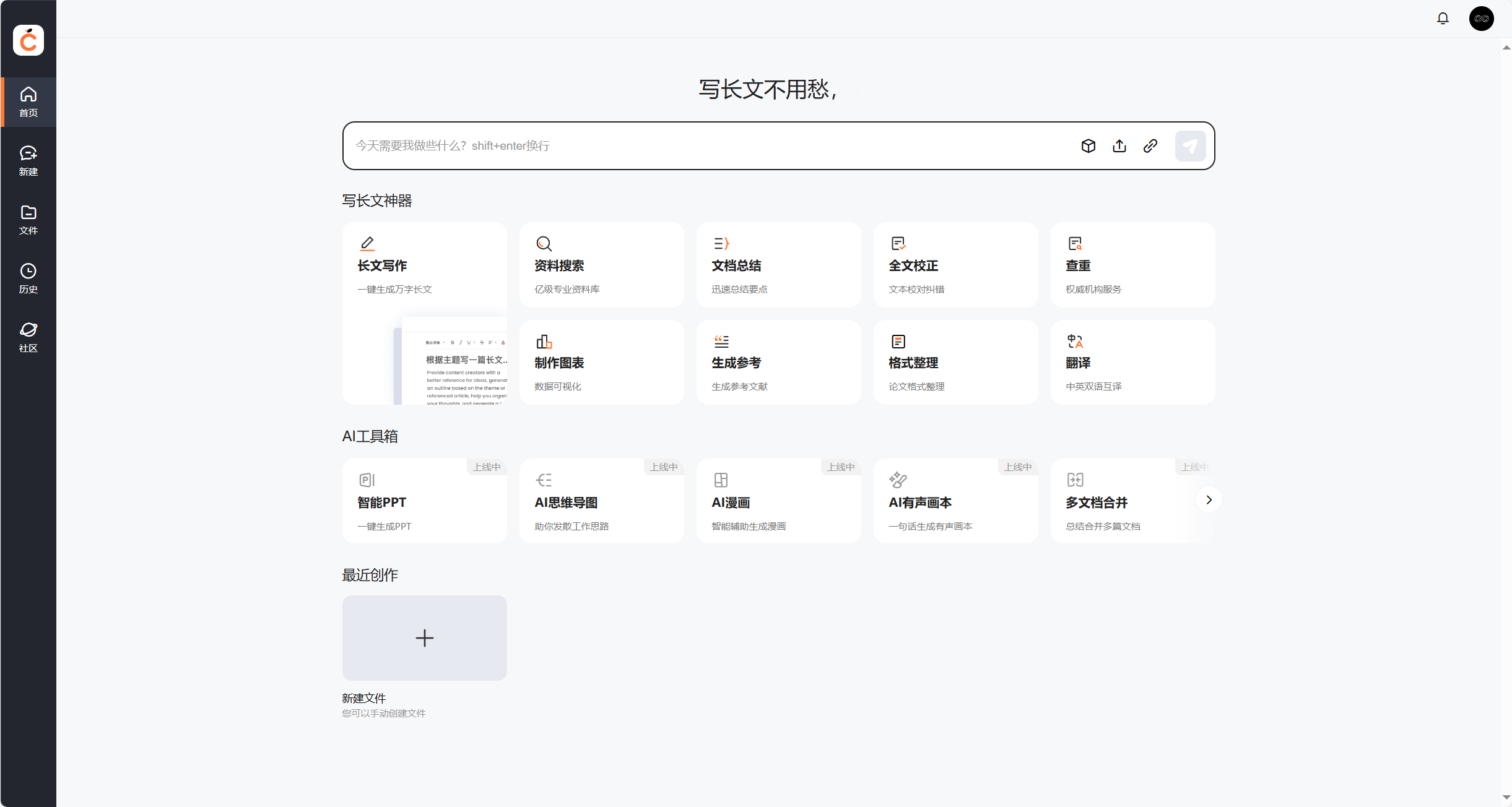The height and width of the screenshot is (807, 1512).
Task: Select the 翻译 translation tool
Action: [x=1132, y=362]
